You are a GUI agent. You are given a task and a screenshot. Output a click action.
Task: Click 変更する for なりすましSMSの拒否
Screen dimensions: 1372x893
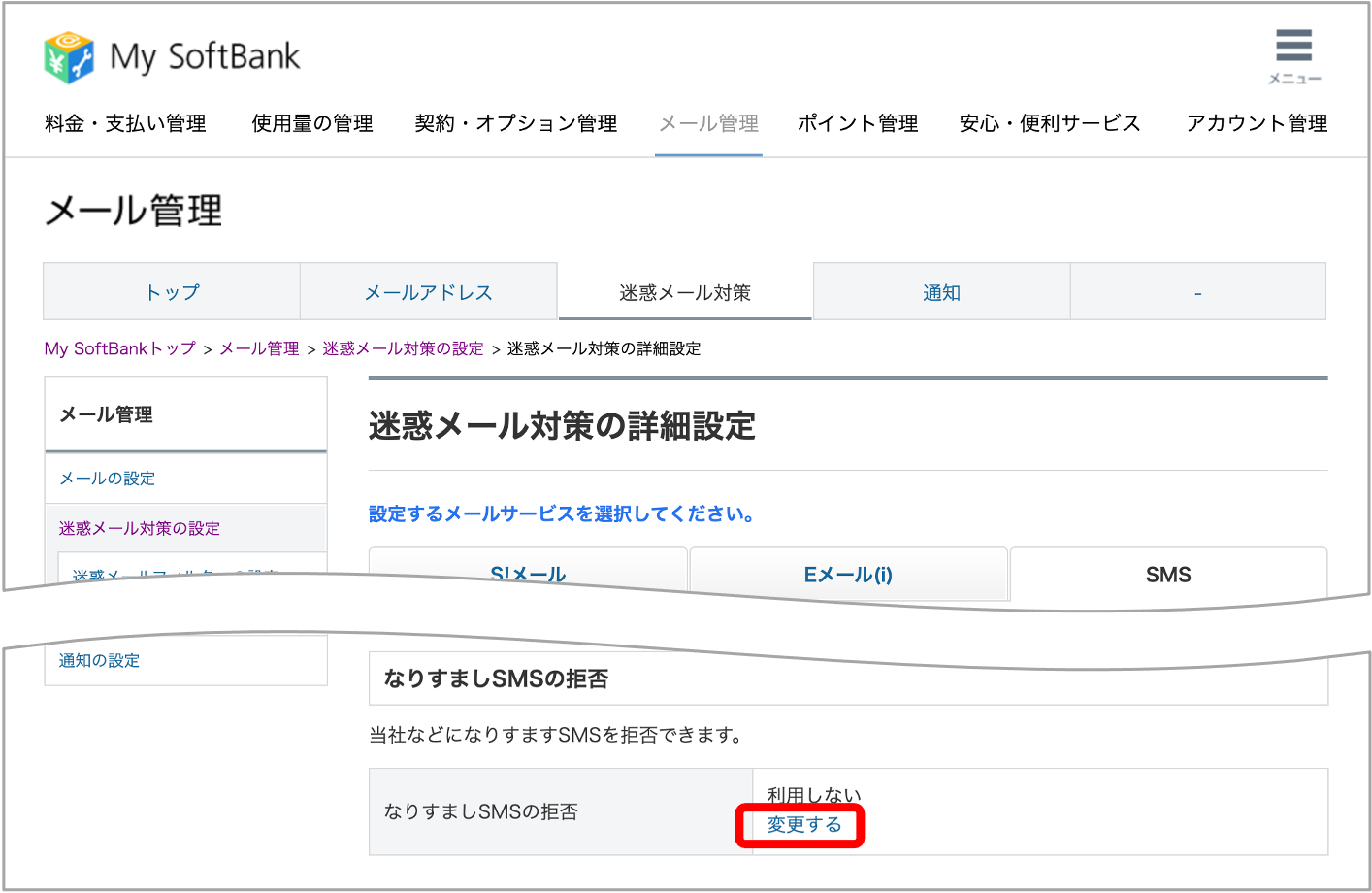point(804,825)
